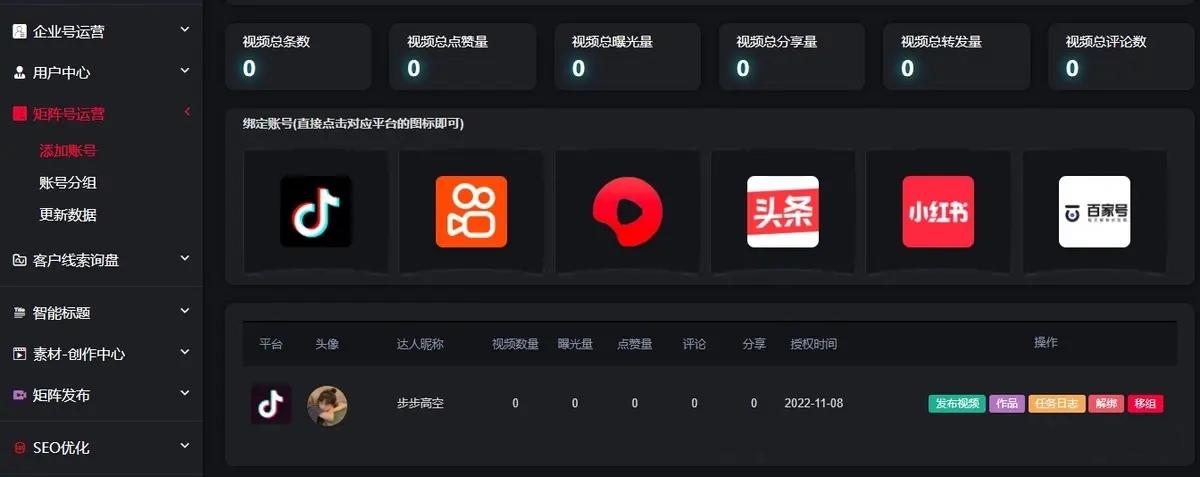Screen dimensions: 1200x477
Task: Click the SEO优化 sidebar icon
Action: (x=19, y=448)
